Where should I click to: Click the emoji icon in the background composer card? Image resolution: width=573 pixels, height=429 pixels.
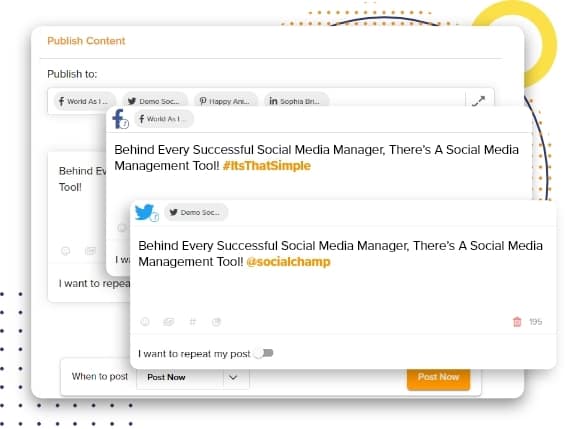[65, 251]
